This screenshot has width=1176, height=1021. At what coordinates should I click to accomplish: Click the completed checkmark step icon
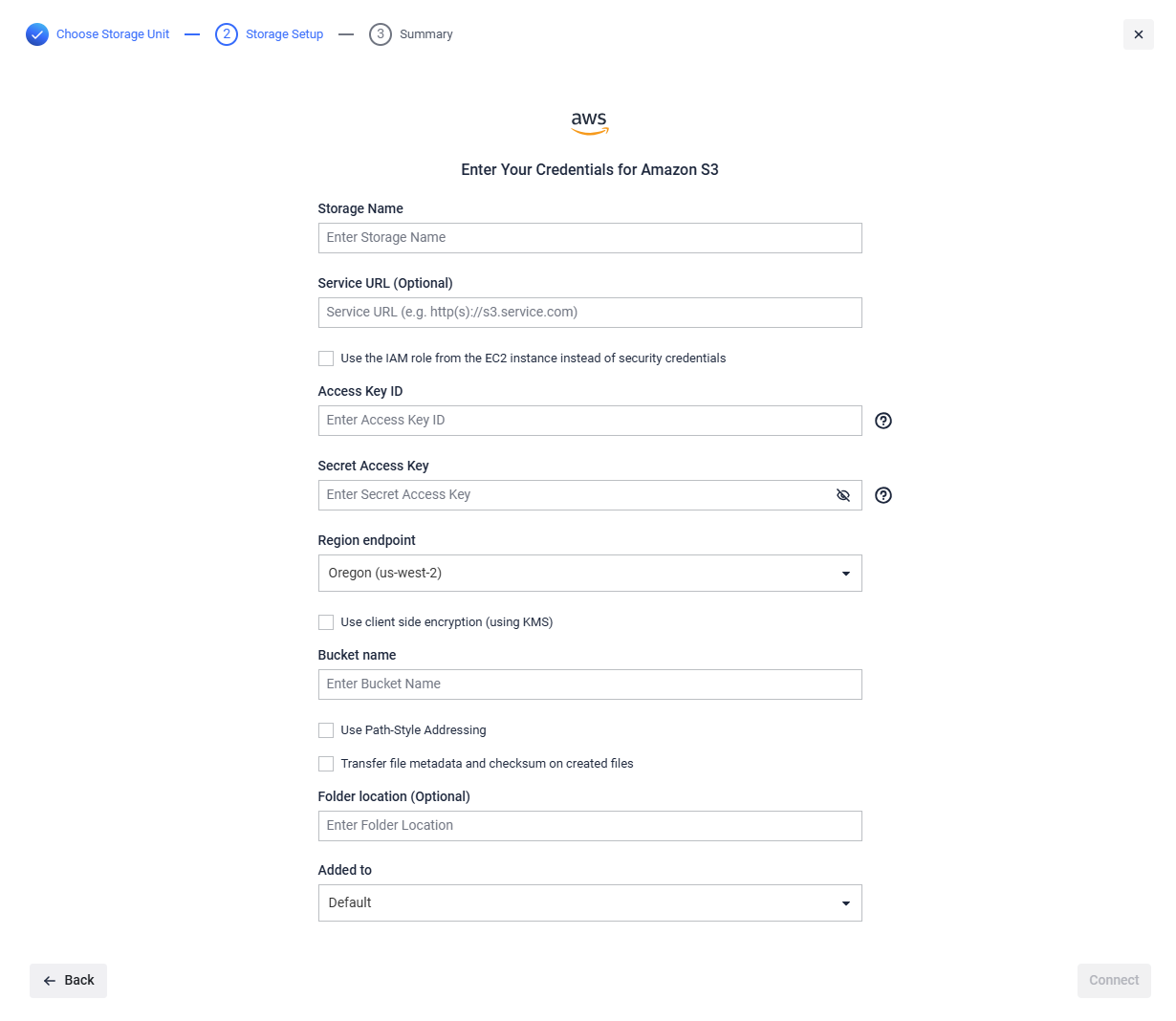[37, 34]
